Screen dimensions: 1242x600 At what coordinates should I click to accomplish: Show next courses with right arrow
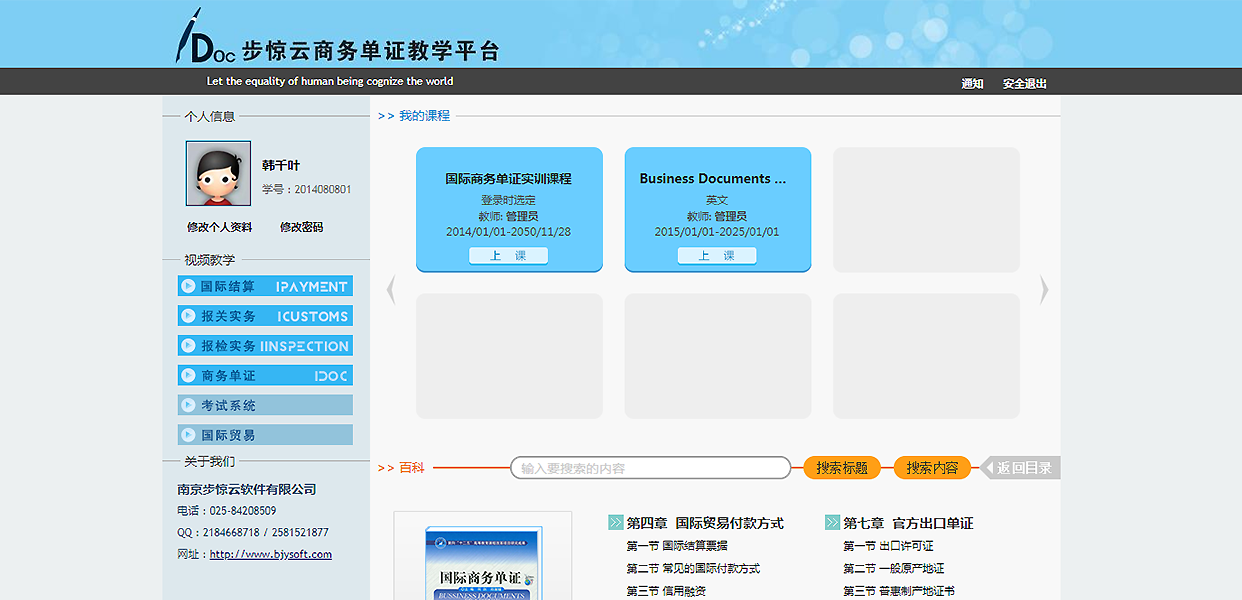pyautogui.click(x=1044, y=290)
